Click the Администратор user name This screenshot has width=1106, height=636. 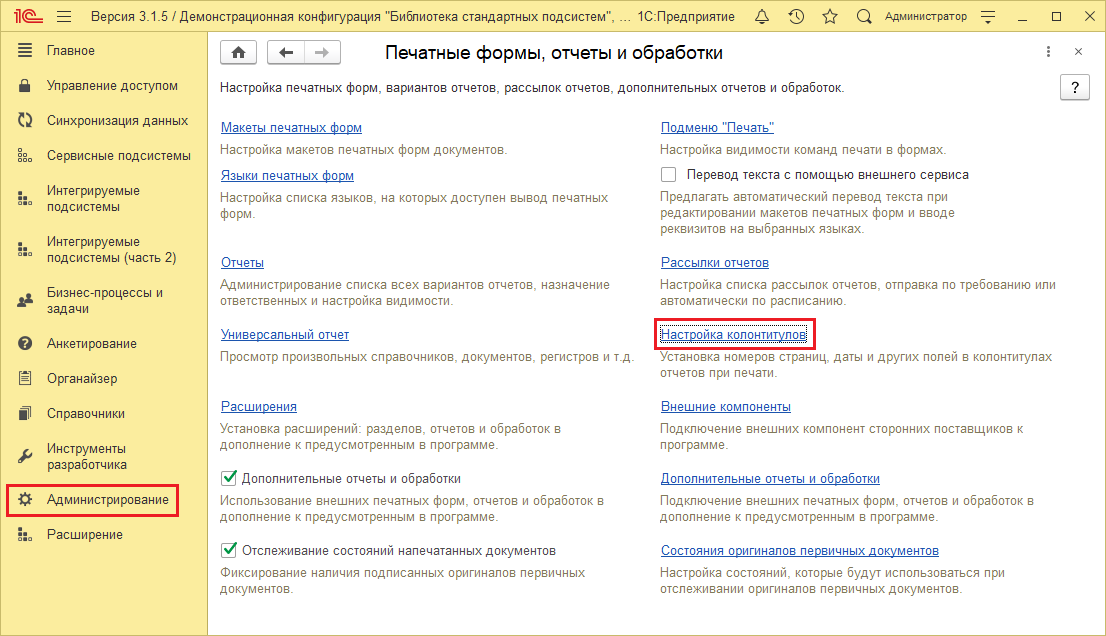(925, 16)
